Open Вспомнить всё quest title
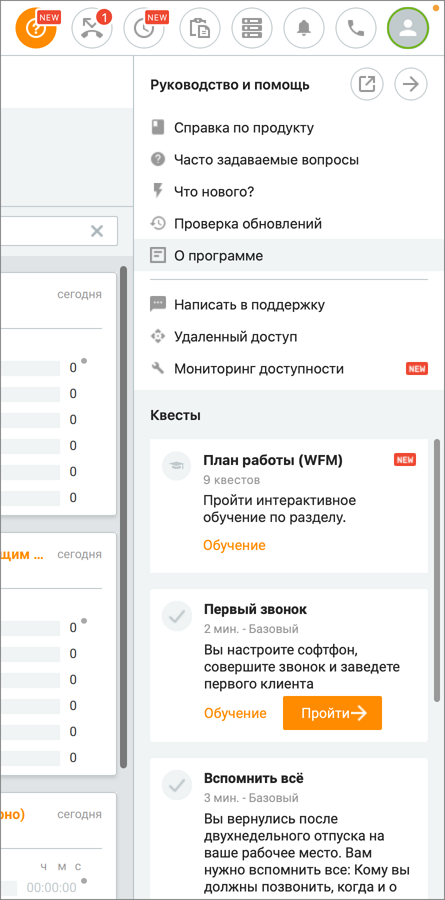Viewport: 445px width, 900px height. point(254,779)
